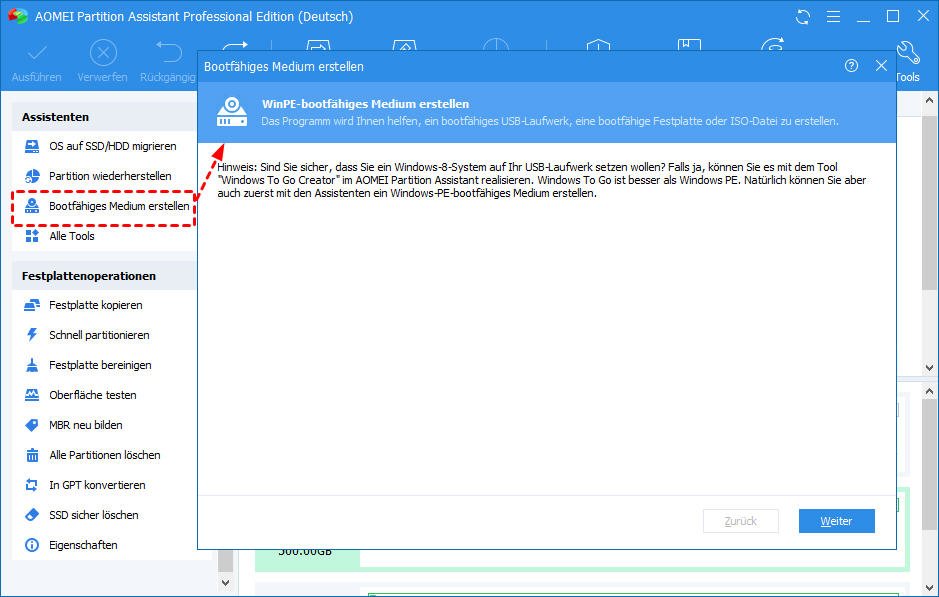Click the AOMEI application logo
The image size is (939, 597).
(x=17, y=16)
